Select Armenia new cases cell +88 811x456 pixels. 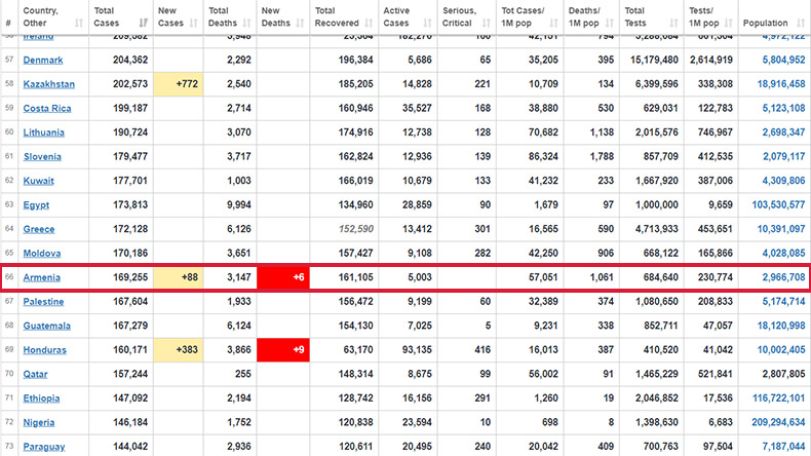[178, 278]
